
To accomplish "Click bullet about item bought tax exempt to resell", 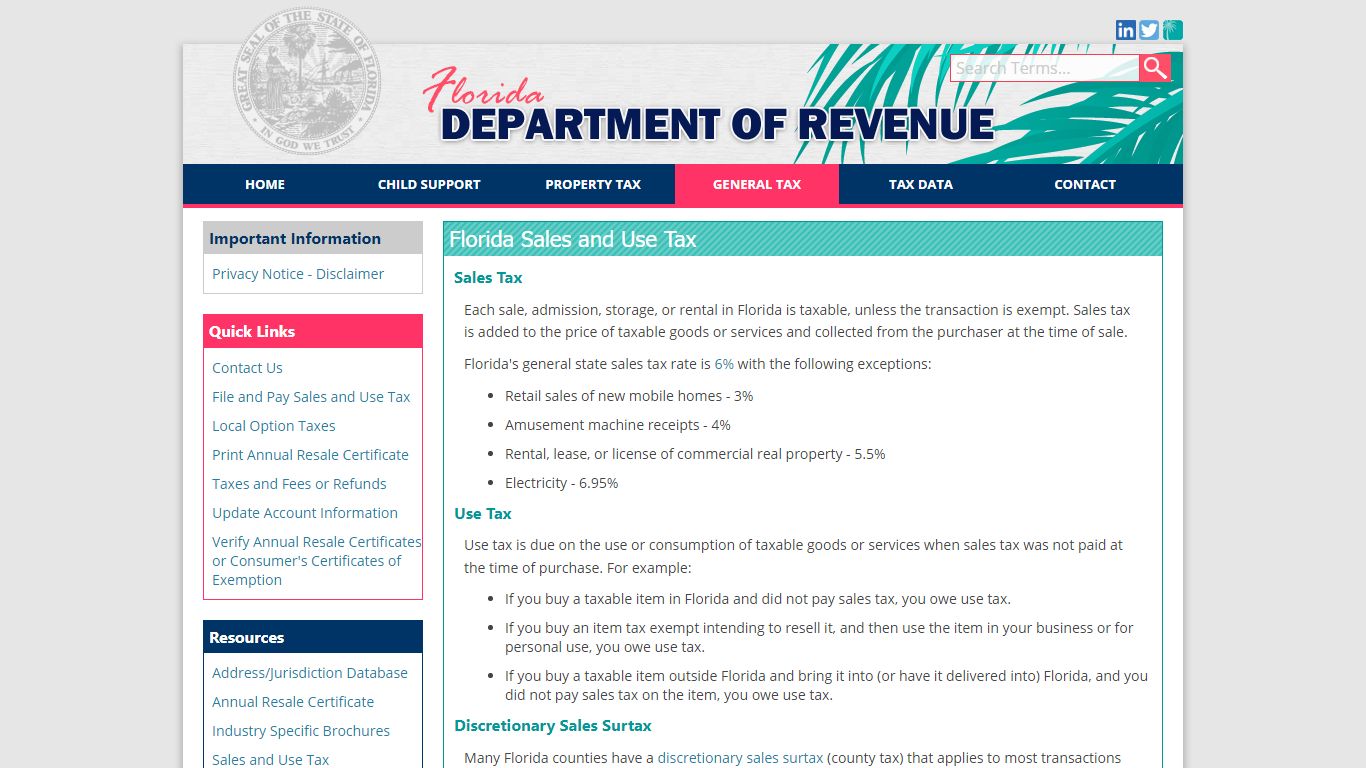I will [820, 638].
